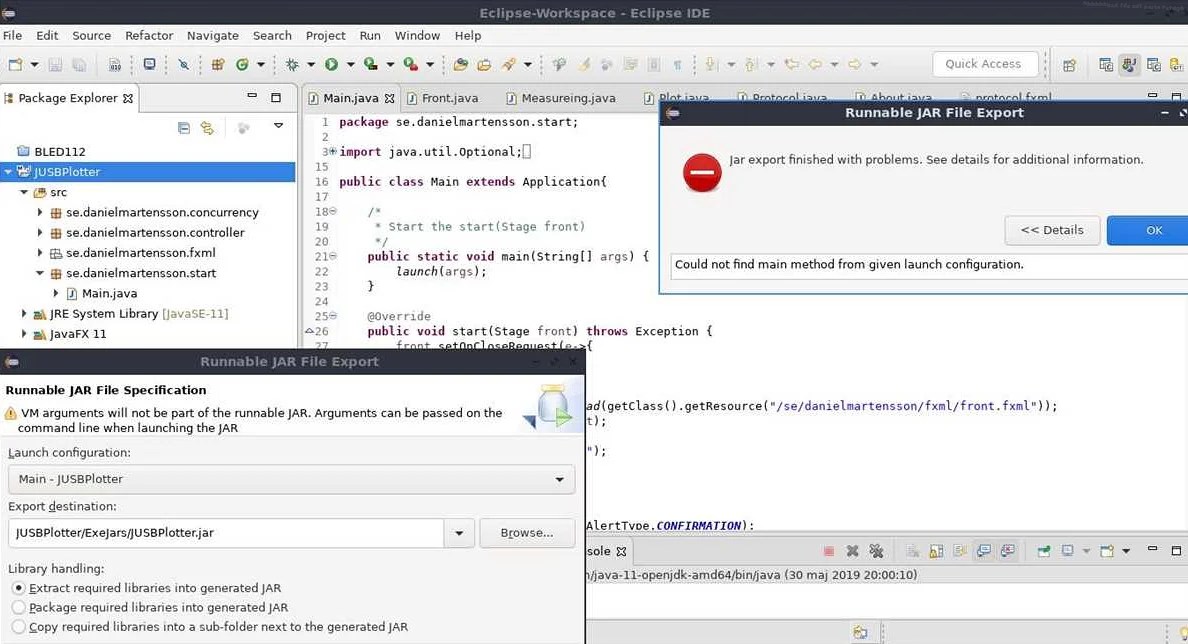Choose 'Package required libraries into generated JAR'
Viewport: 1188px width, 644px height.
(x=18, y=607)
